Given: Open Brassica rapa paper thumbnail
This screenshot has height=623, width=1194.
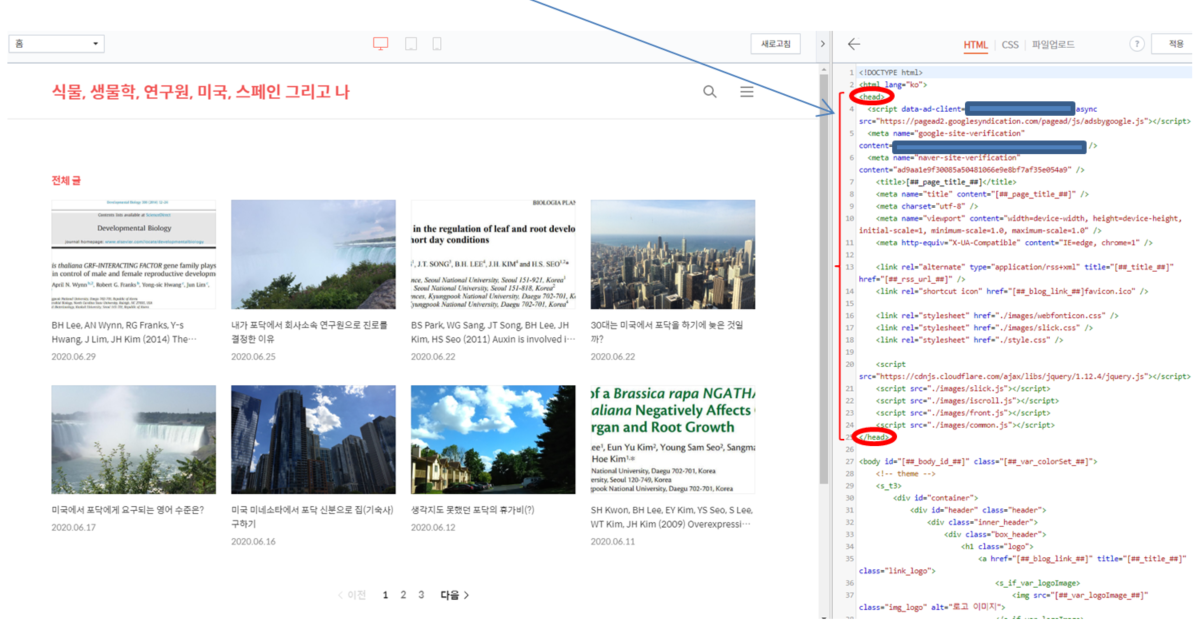Looking at the screenshot, I should click(x=672, y=439).
